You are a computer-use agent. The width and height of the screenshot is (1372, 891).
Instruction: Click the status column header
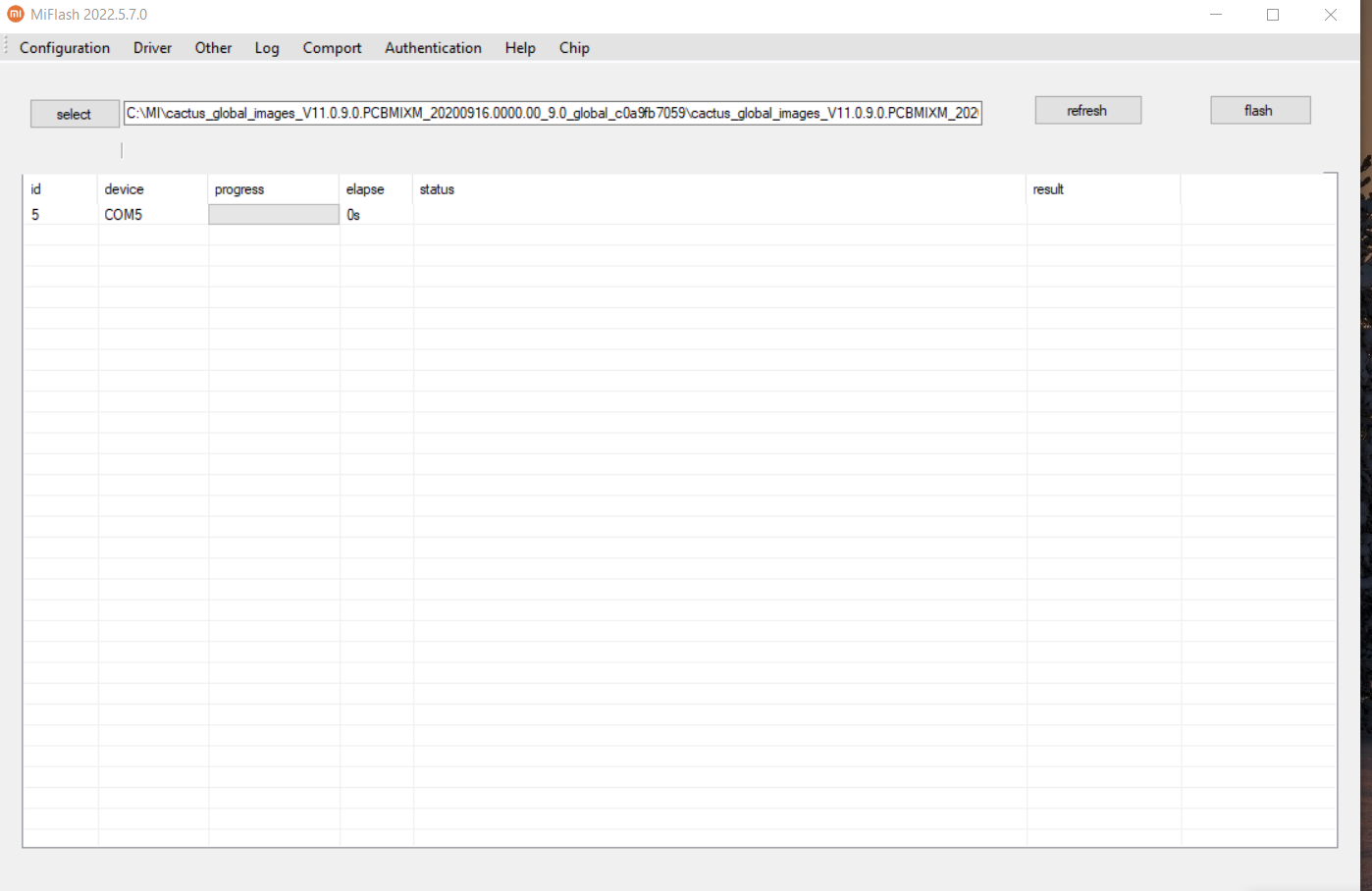719,189
